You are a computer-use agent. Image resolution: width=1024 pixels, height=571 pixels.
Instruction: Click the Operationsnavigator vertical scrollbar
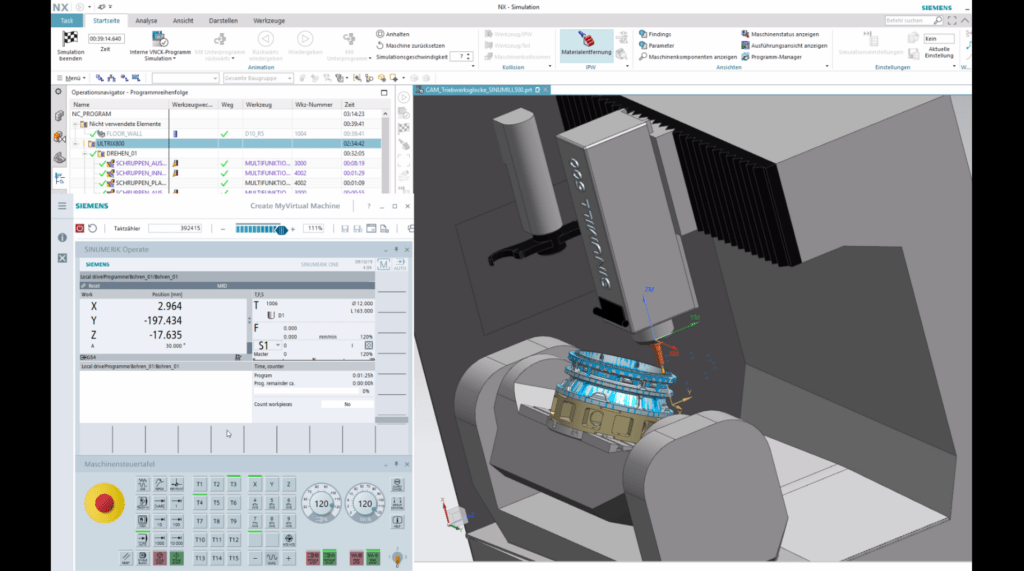pos(385,151)
